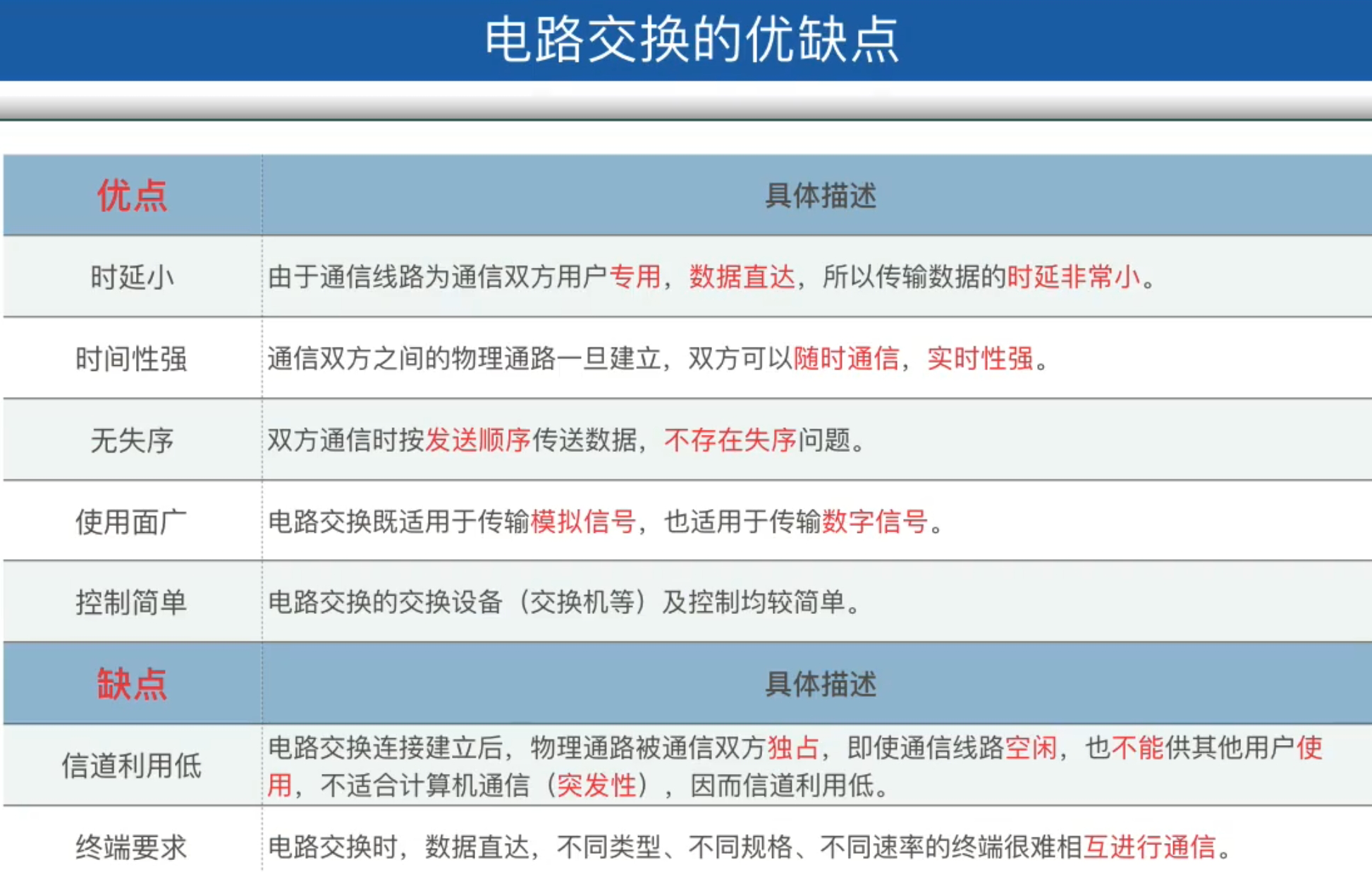Select the 时间性强 row label
The image size is (1372, 872).
(132, 359)
